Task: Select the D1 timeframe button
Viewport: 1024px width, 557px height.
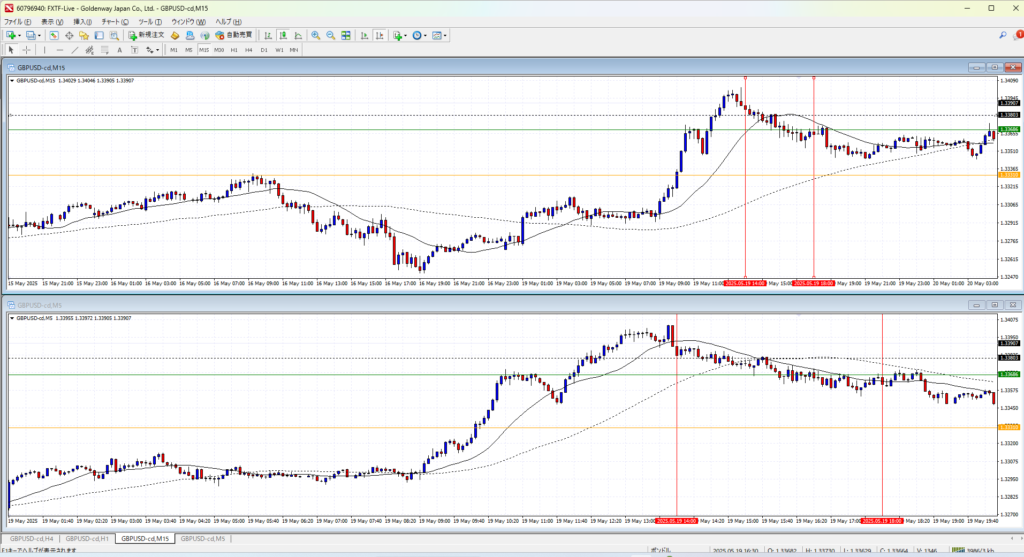Action: [x=264, y=50]
